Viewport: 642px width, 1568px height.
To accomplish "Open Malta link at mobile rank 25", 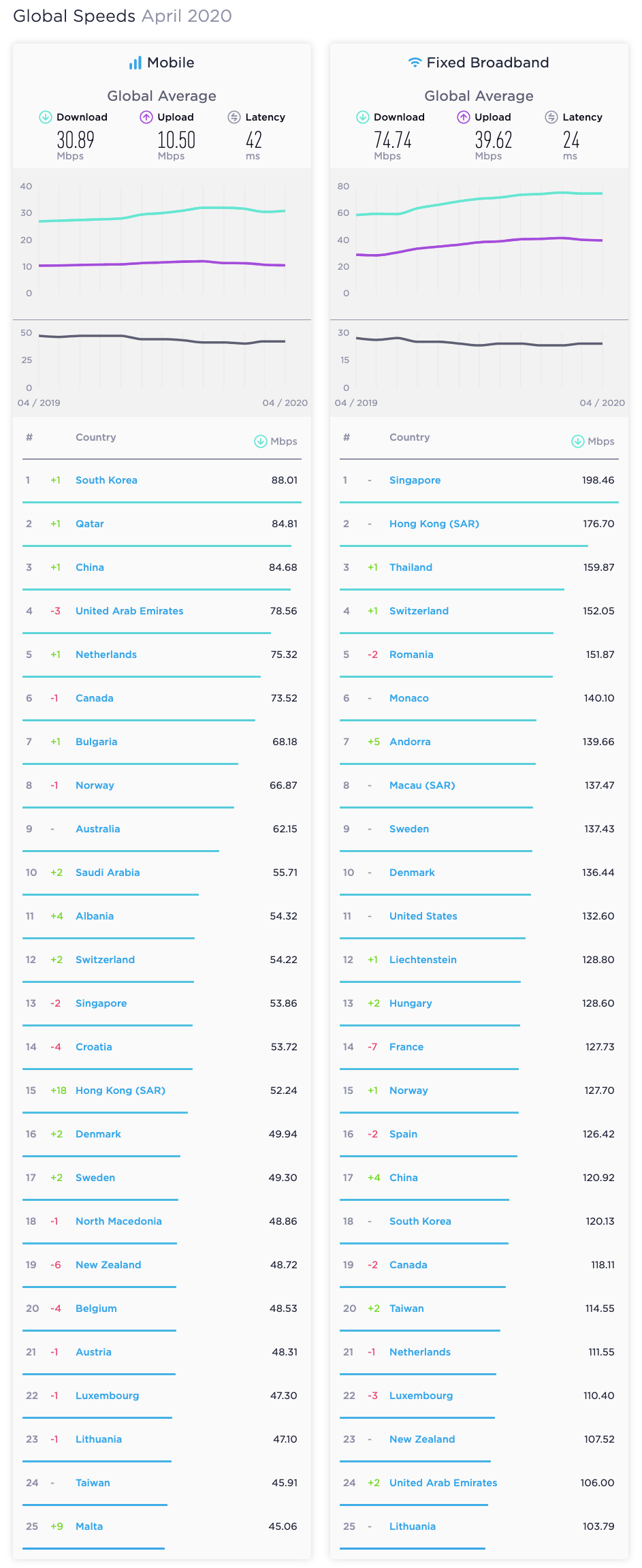I will (x=89, y=1526).
